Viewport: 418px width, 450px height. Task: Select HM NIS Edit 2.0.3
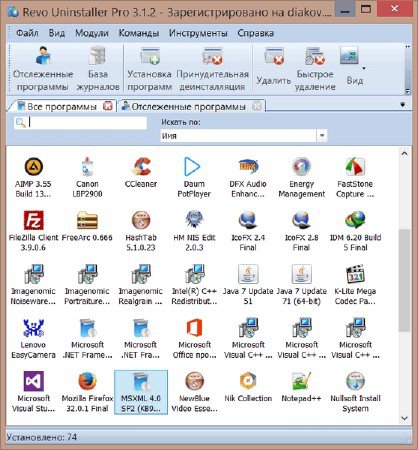194,231
